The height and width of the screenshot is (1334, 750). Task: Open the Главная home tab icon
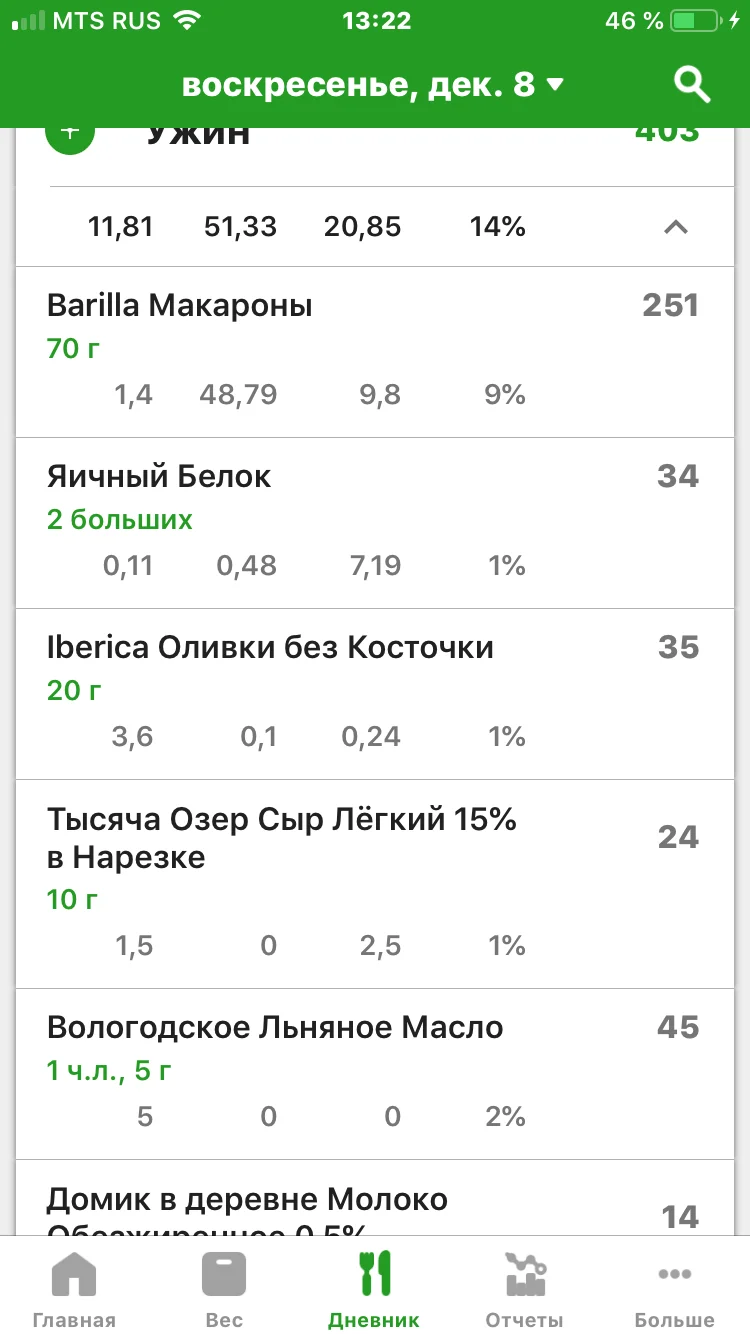point(74,1277)
